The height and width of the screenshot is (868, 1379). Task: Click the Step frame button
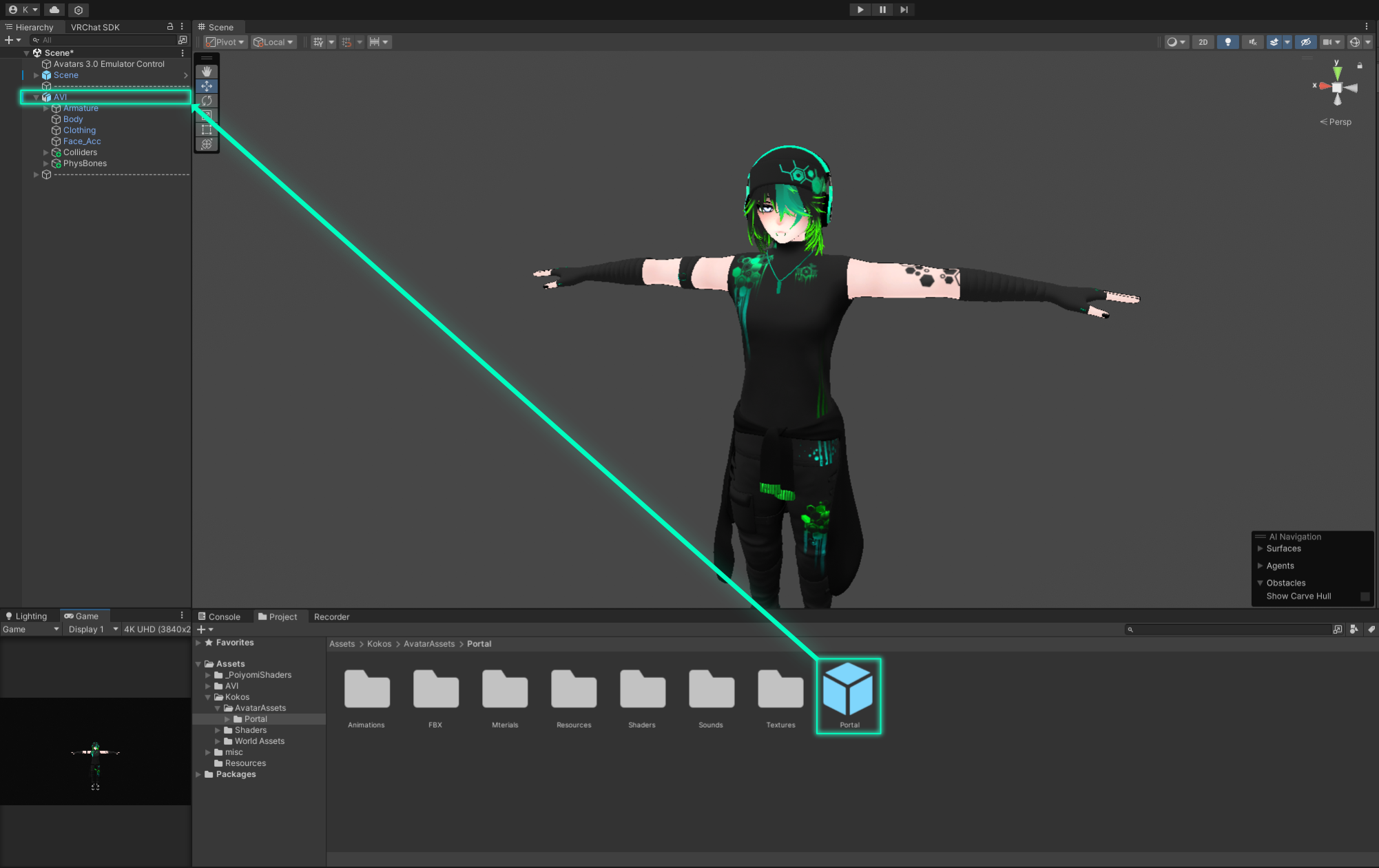tap(904, 10)
